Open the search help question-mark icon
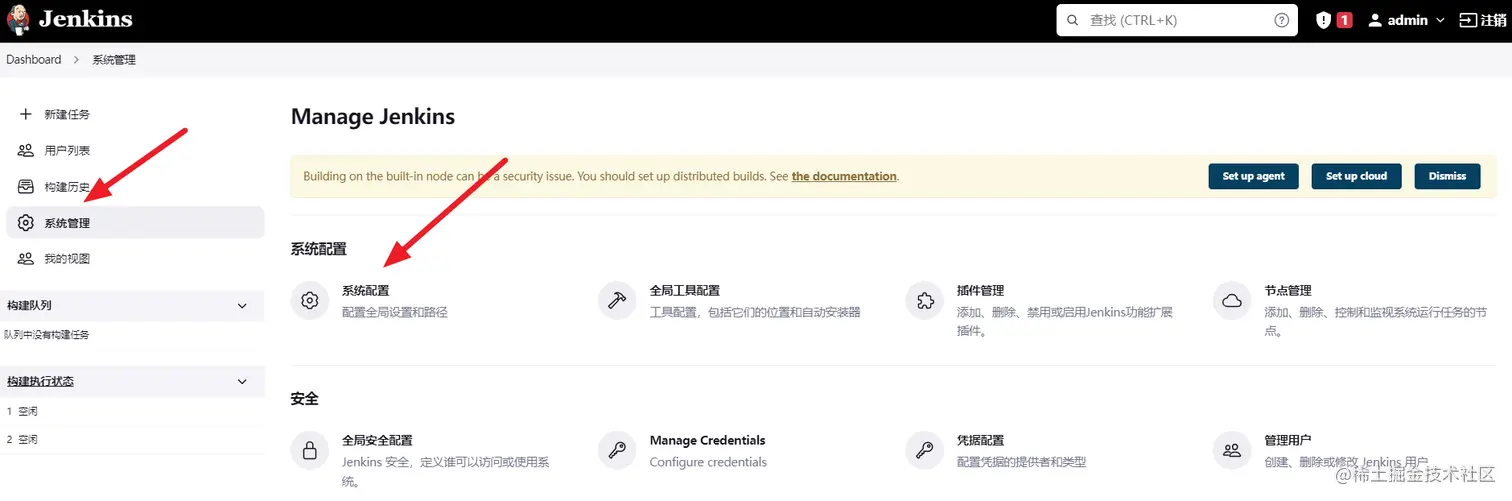Image resolution: width=1512 pixels, height=501 pixels. tap(1282, 20)
